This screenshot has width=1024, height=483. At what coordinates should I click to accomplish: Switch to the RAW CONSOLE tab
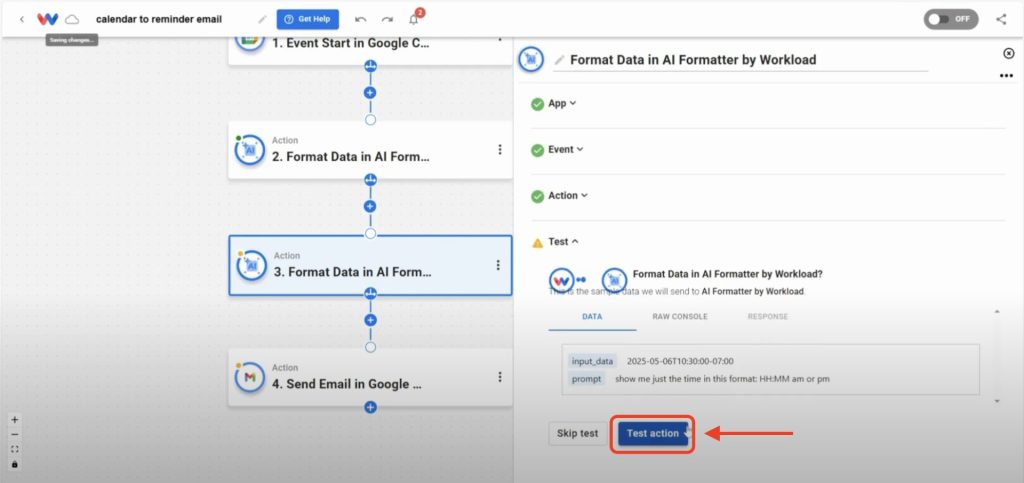tap(680, 317)
